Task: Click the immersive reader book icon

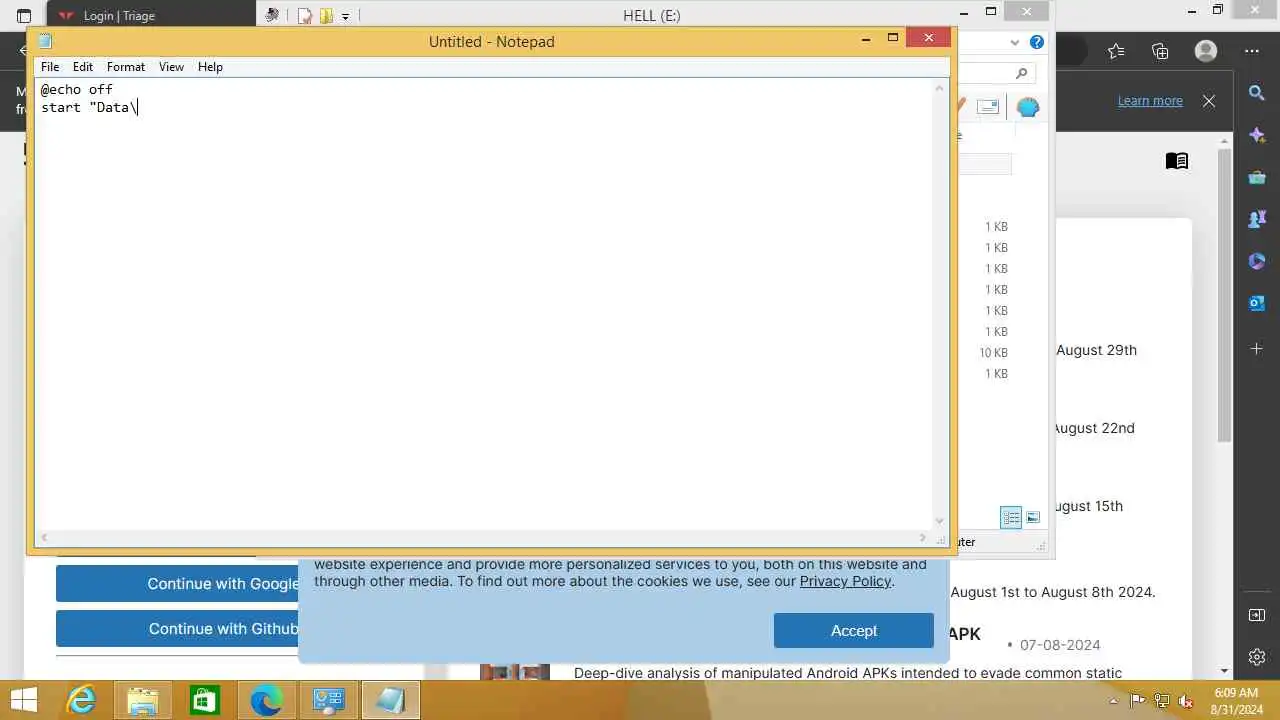Action: tap(1177, 161)
